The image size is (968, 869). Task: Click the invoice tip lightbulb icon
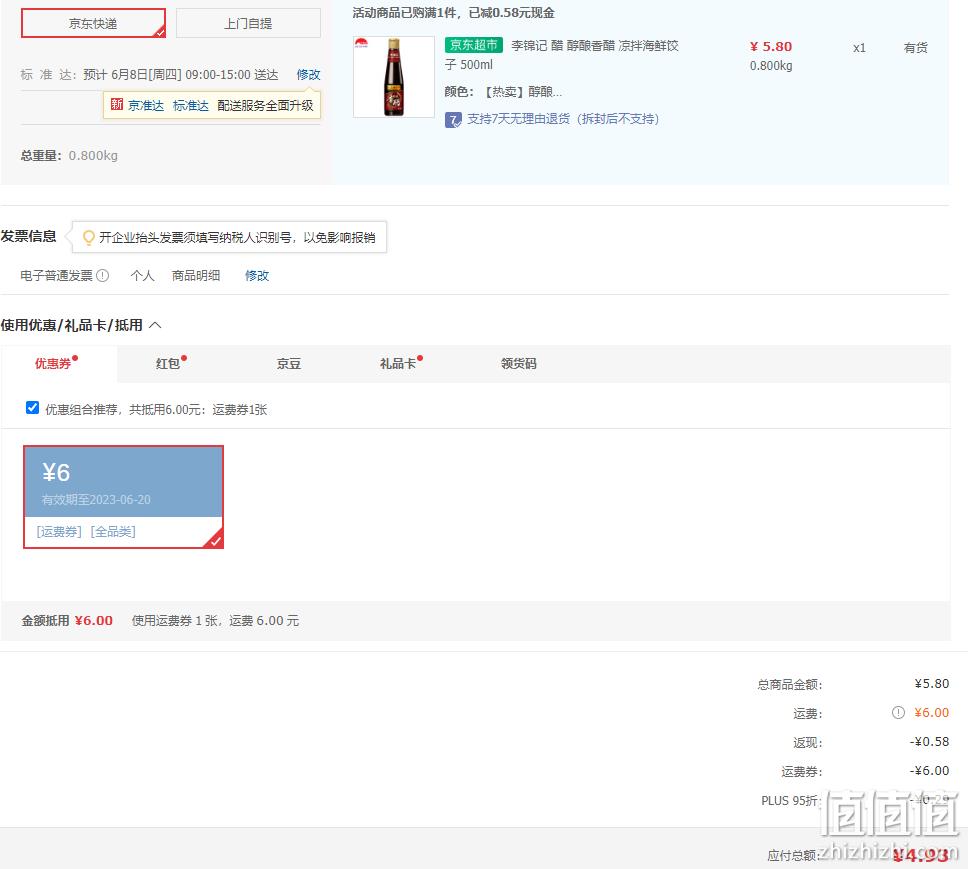pos(88,238)
